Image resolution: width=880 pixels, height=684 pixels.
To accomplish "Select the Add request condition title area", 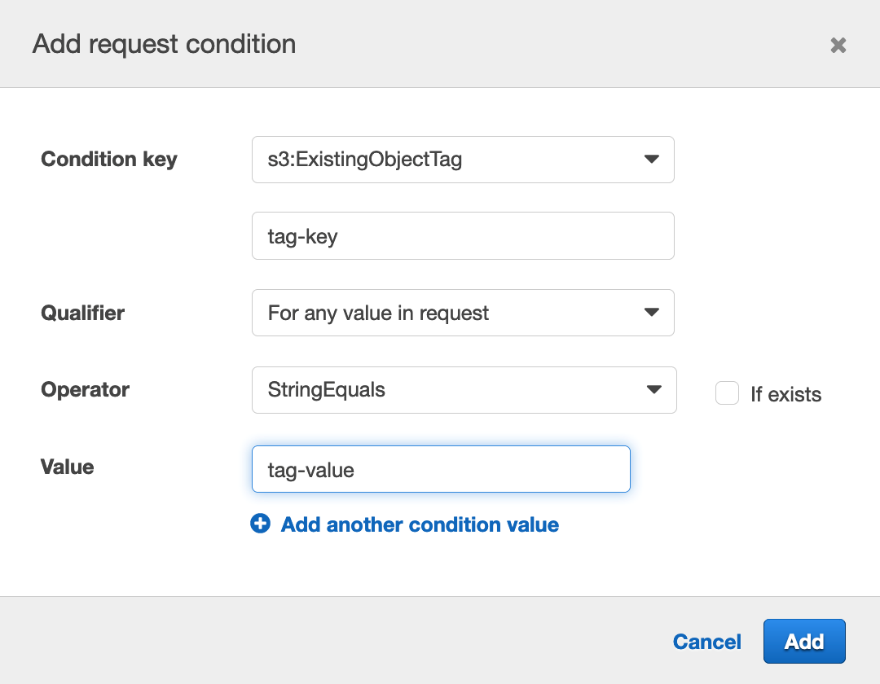I will (x=163, y=44).
